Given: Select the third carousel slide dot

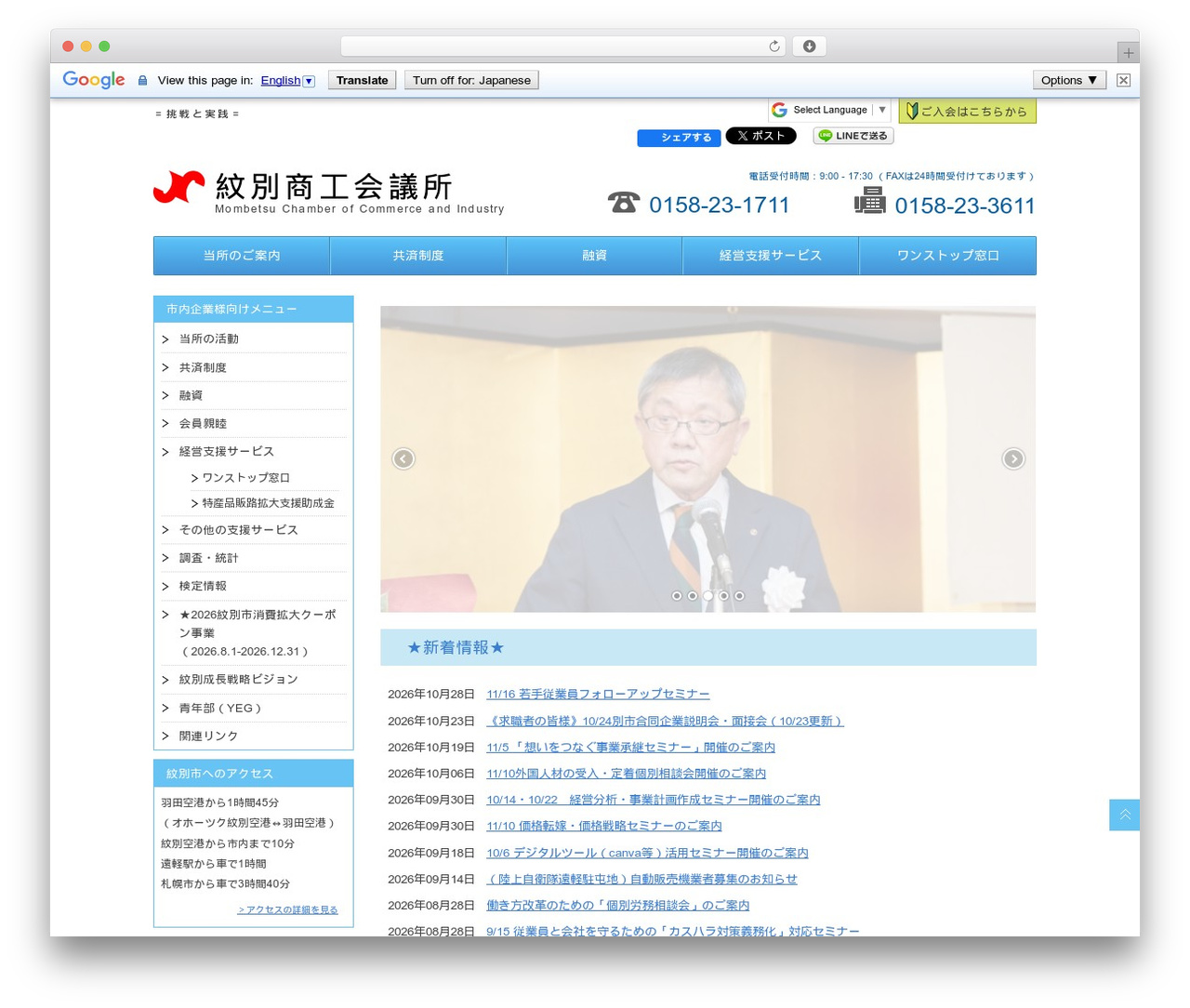Looking at the screenshot, I should click(708, 596).
